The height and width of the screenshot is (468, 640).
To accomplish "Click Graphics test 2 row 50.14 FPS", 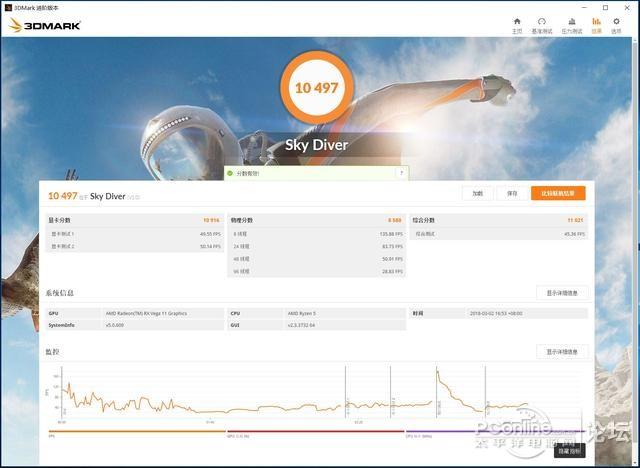I will coord(134,246).
